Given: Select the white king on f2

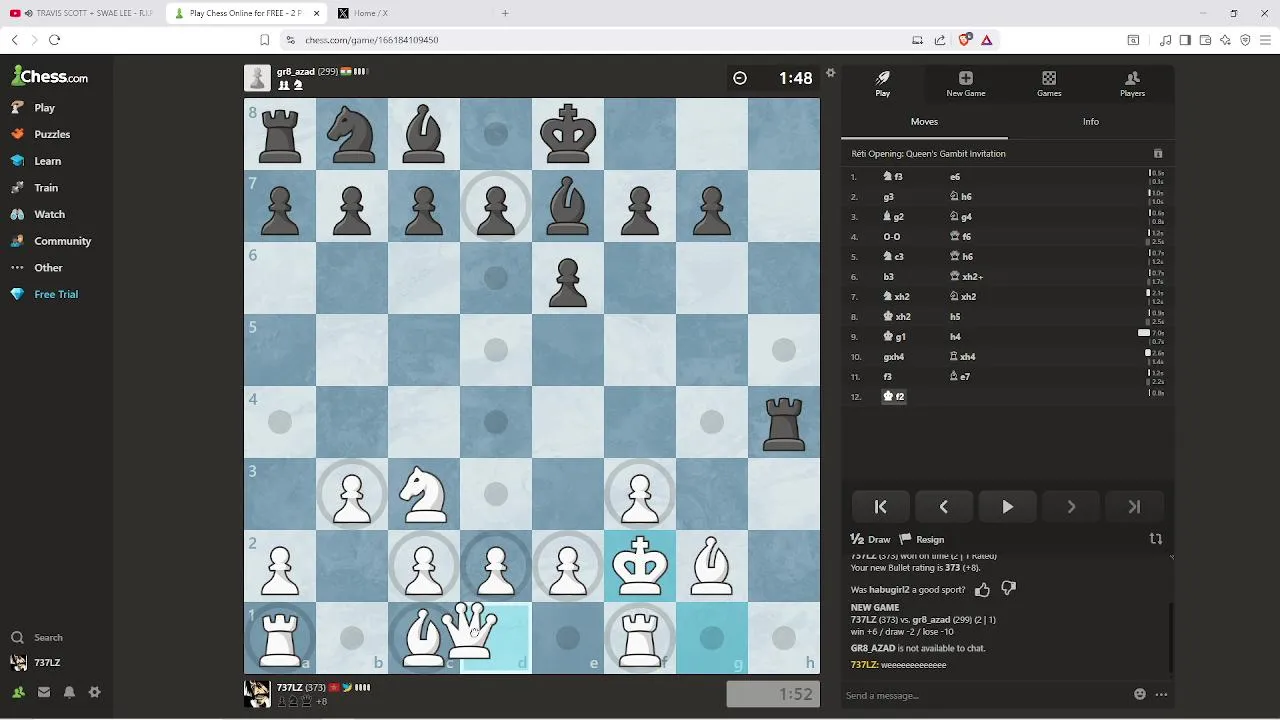Looking at the screenshot, I should click(x=640, y=566).
